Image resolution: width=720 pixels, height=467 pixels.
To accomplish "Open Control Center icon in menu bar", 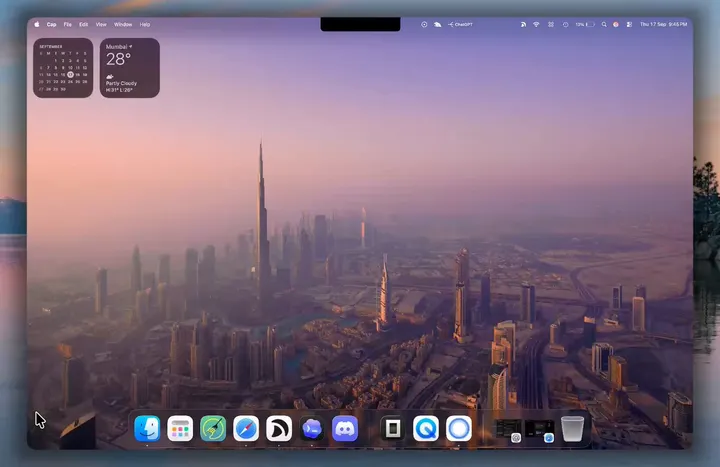I will (x=630, y=24).
